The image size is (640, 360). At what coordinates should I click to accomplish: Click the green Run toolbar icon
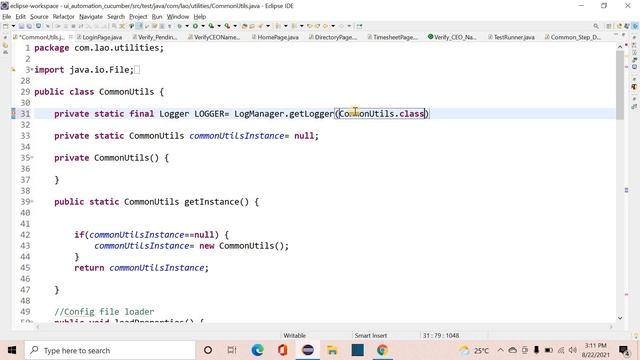[x=195, y=26]
